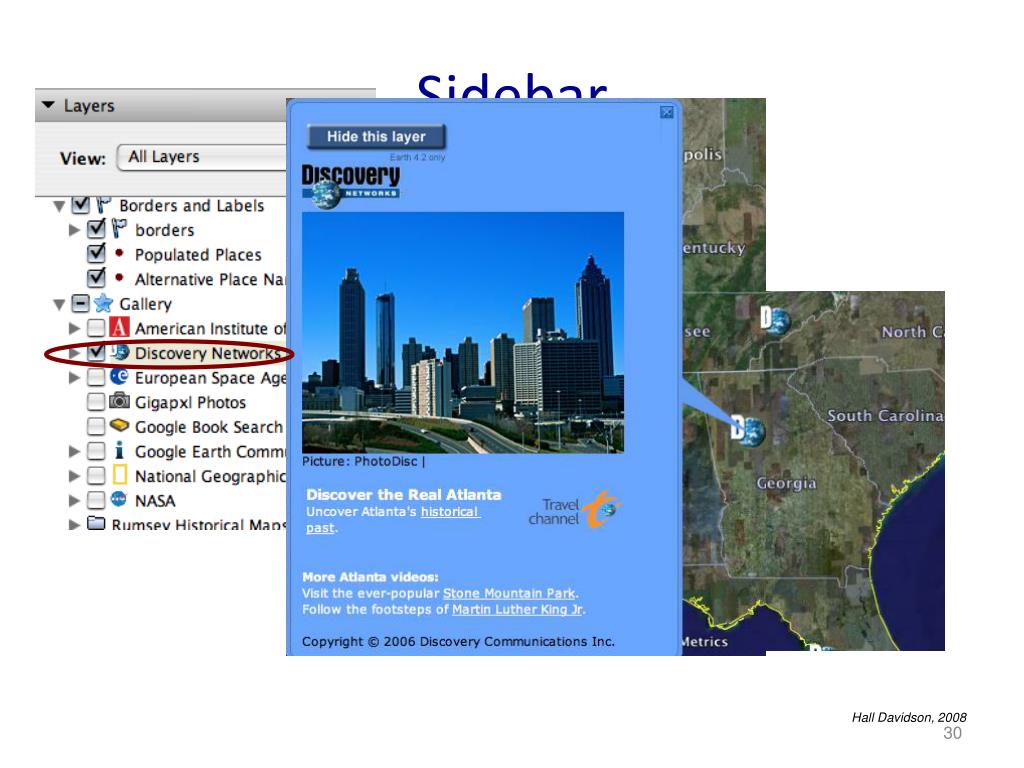This screenshot has height=768, width=1024.
Task: Expand the Discovery Networks layer
Action: pos(74,353)
